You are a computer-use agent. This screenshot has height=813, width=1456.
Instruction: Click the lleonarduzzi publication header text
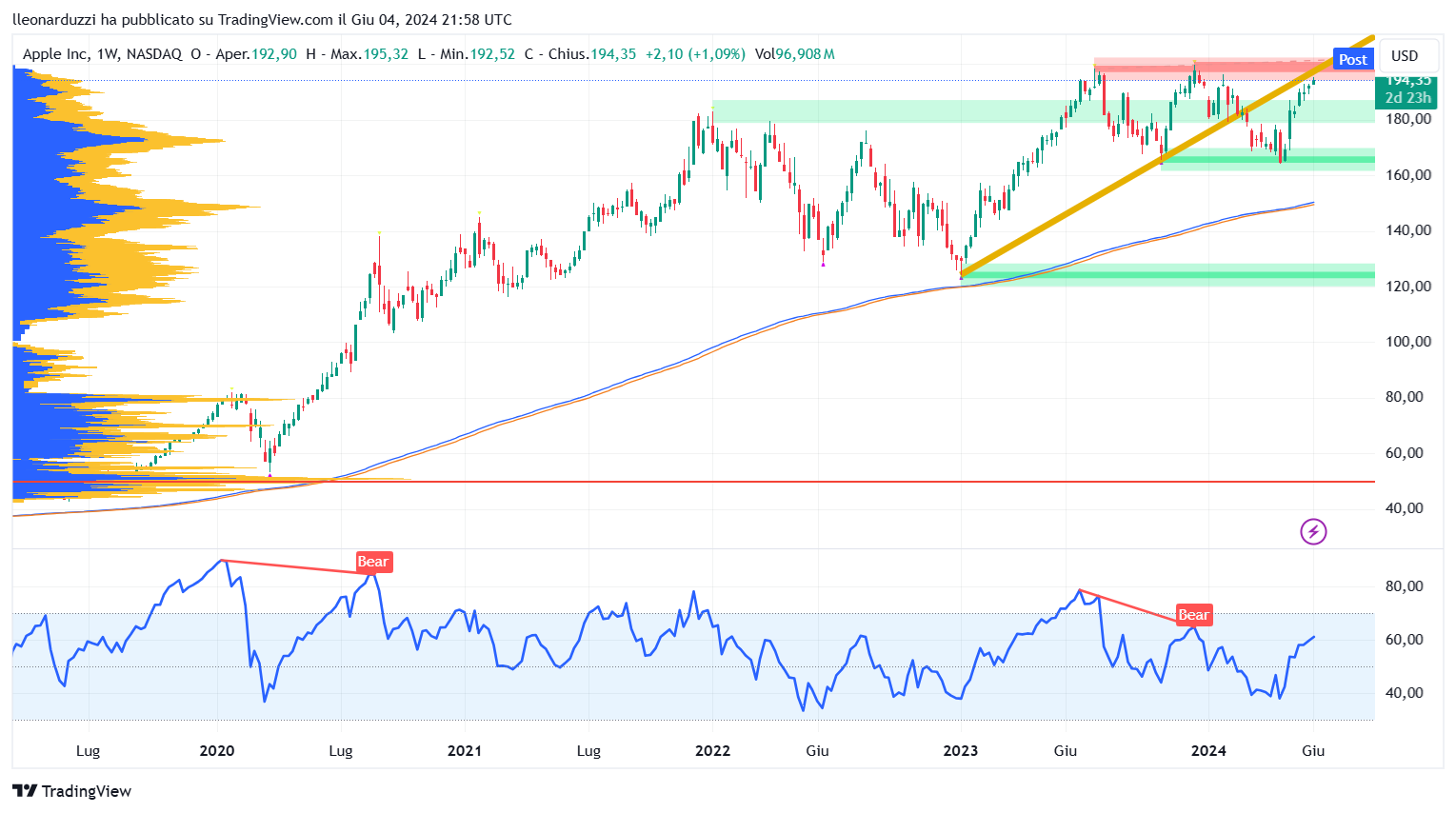[262, 19]
